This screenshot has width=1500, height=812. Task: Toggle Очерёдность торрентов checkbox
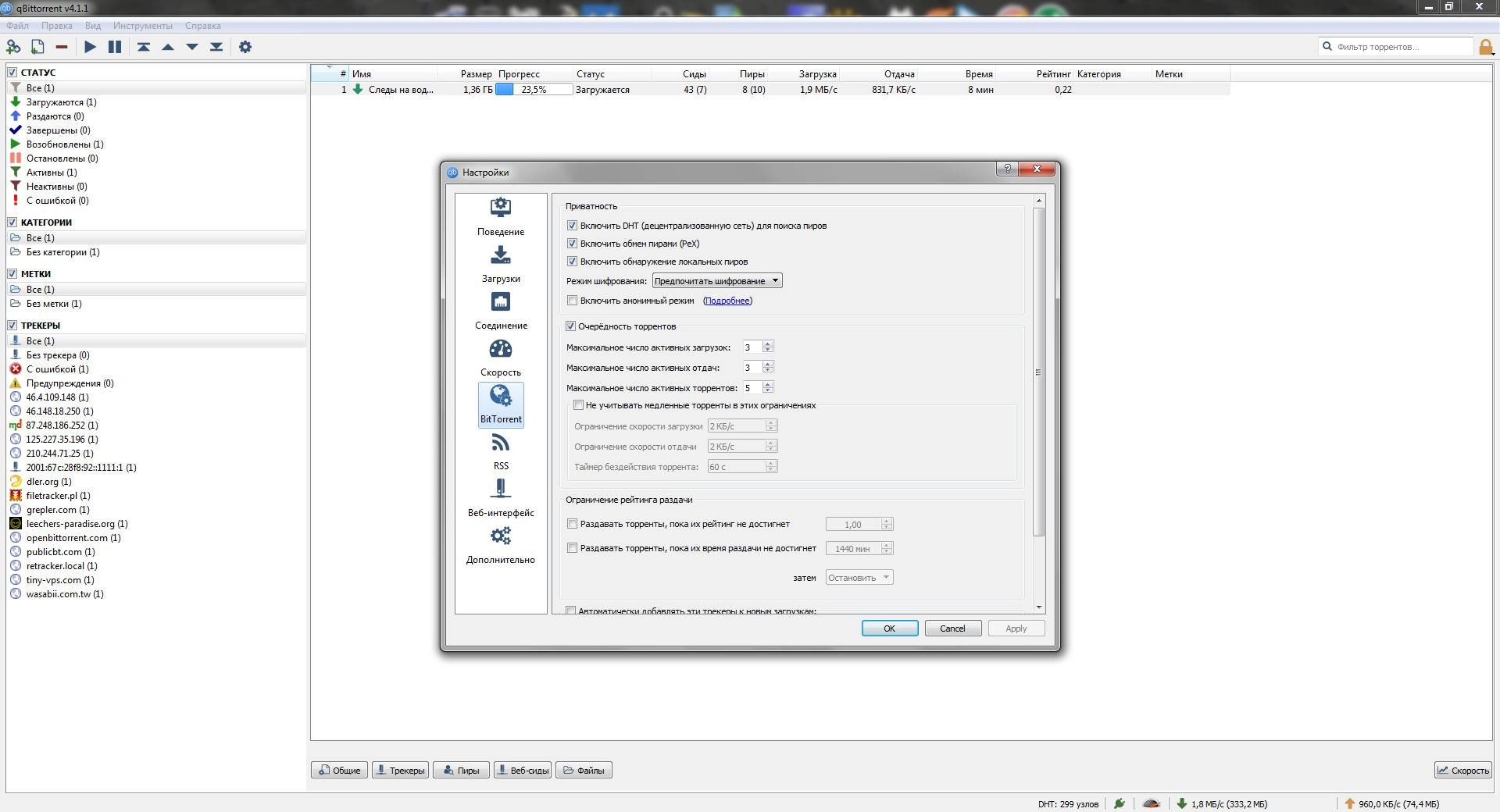point(570,326)
